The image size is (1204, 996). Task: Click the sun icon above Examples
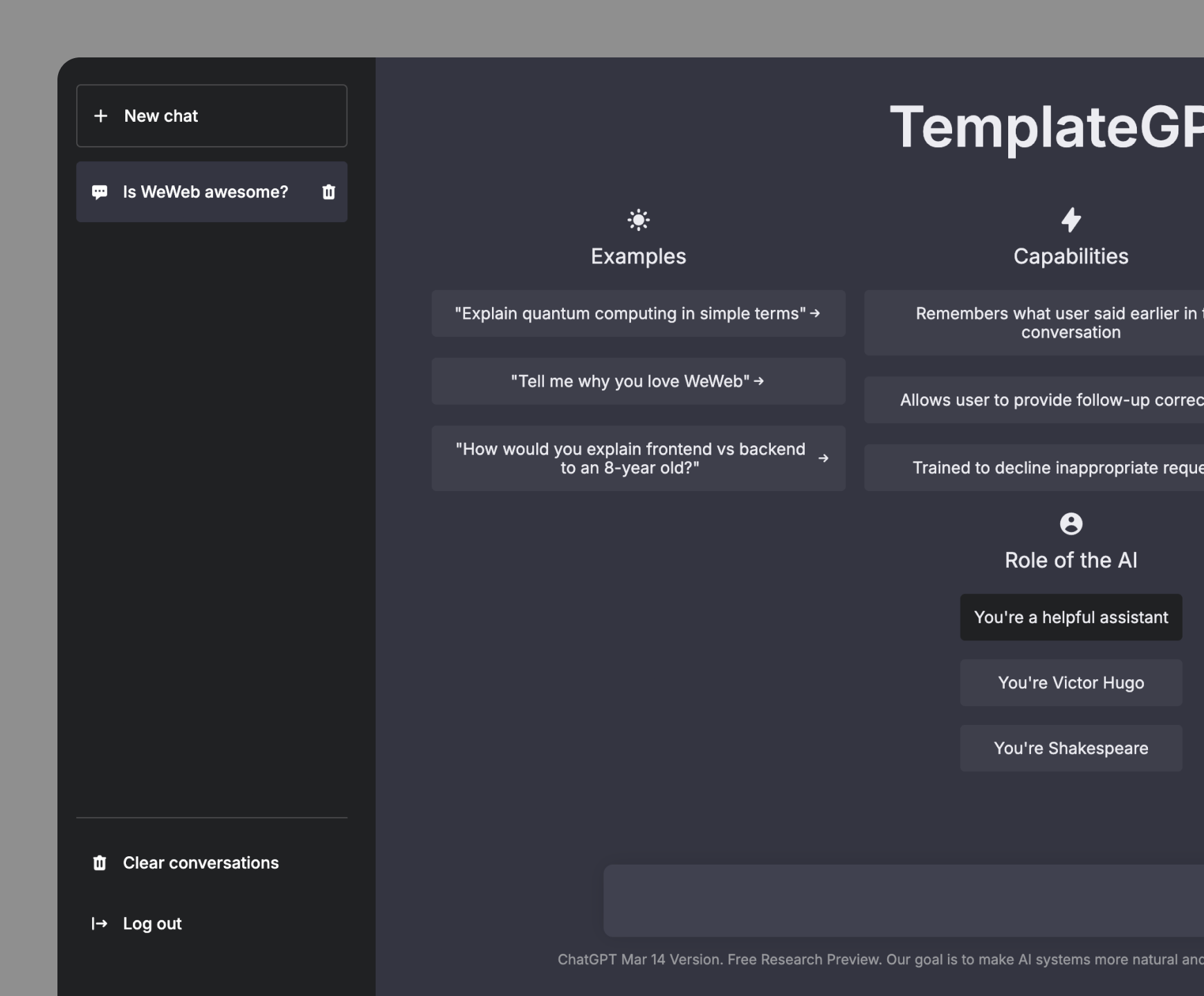(637, 220)
